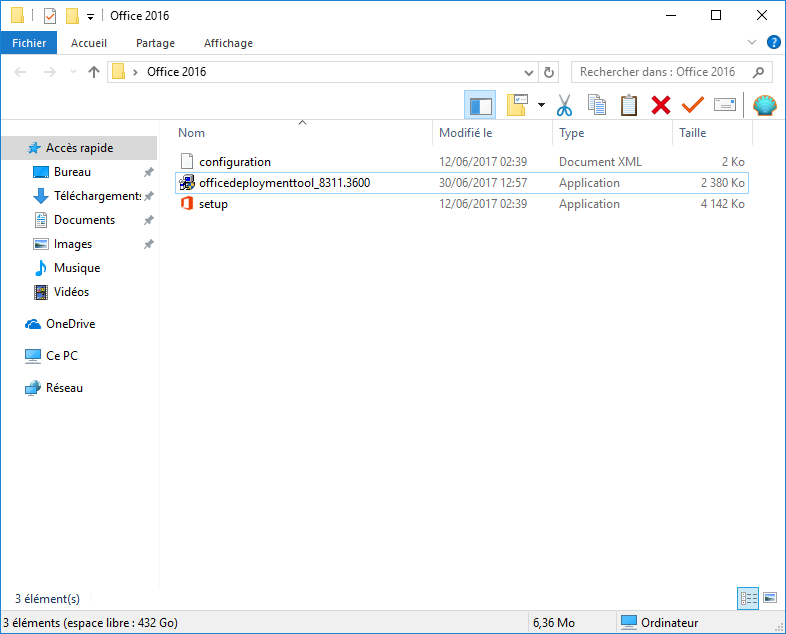Click the Ordinateur status bar entry
Screen dimensions: 786x634
tap(660, 622)
